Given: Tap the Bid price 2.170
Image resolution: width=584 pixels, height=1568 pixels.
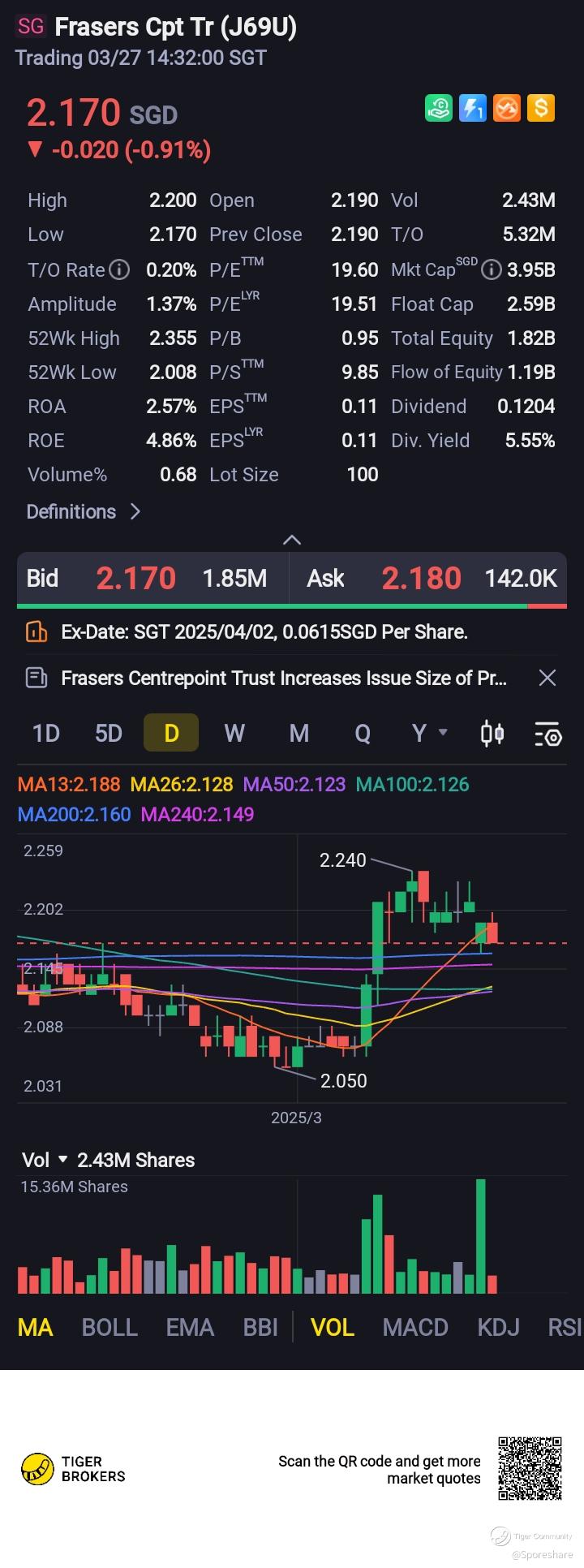Looking at the screenshot, I should [x=135, y=578].
